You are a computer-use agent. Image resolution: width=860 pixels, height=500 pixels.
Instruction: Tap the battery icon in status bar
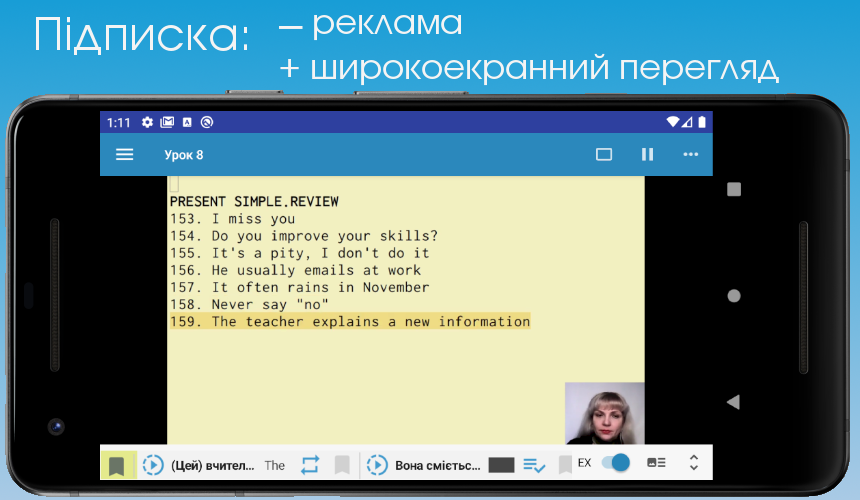click(701, 122)
